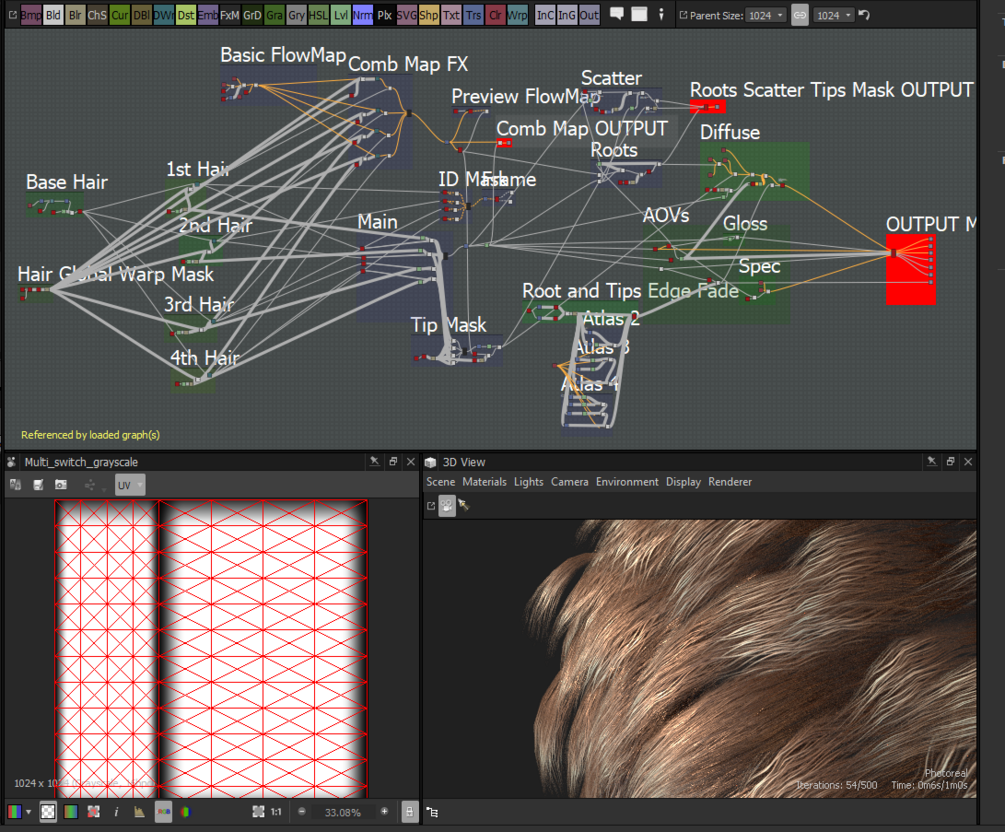Add Input Color node with InC button
The height and width of the screenshot is (832, 1005).
[545, 15]
